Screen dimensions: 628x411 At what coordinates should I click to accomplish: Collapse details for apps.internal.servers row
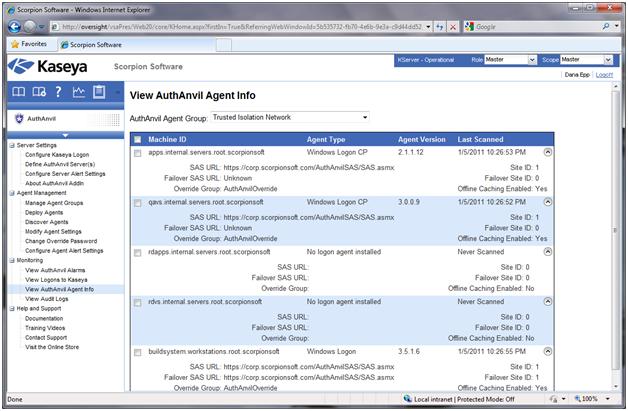(547, 152)
